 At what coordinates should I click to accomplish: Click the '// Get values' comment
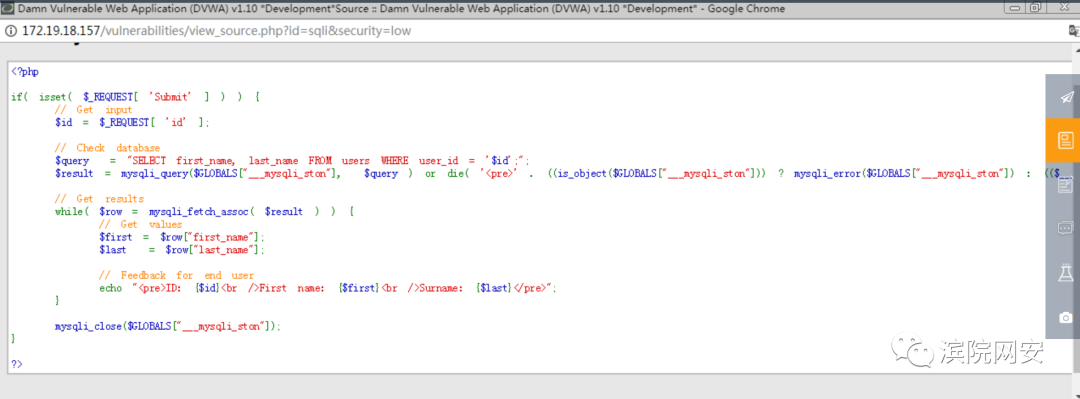[x=141, y=225]
